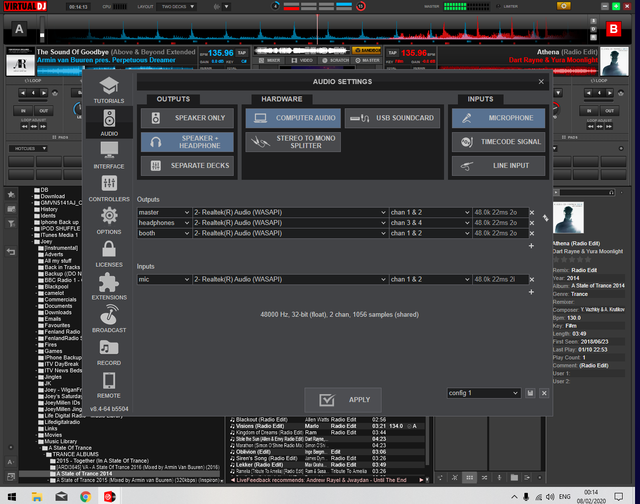Open the booth output type dropdown
This screenshot has height=504, width=640.
pos(164,233)
